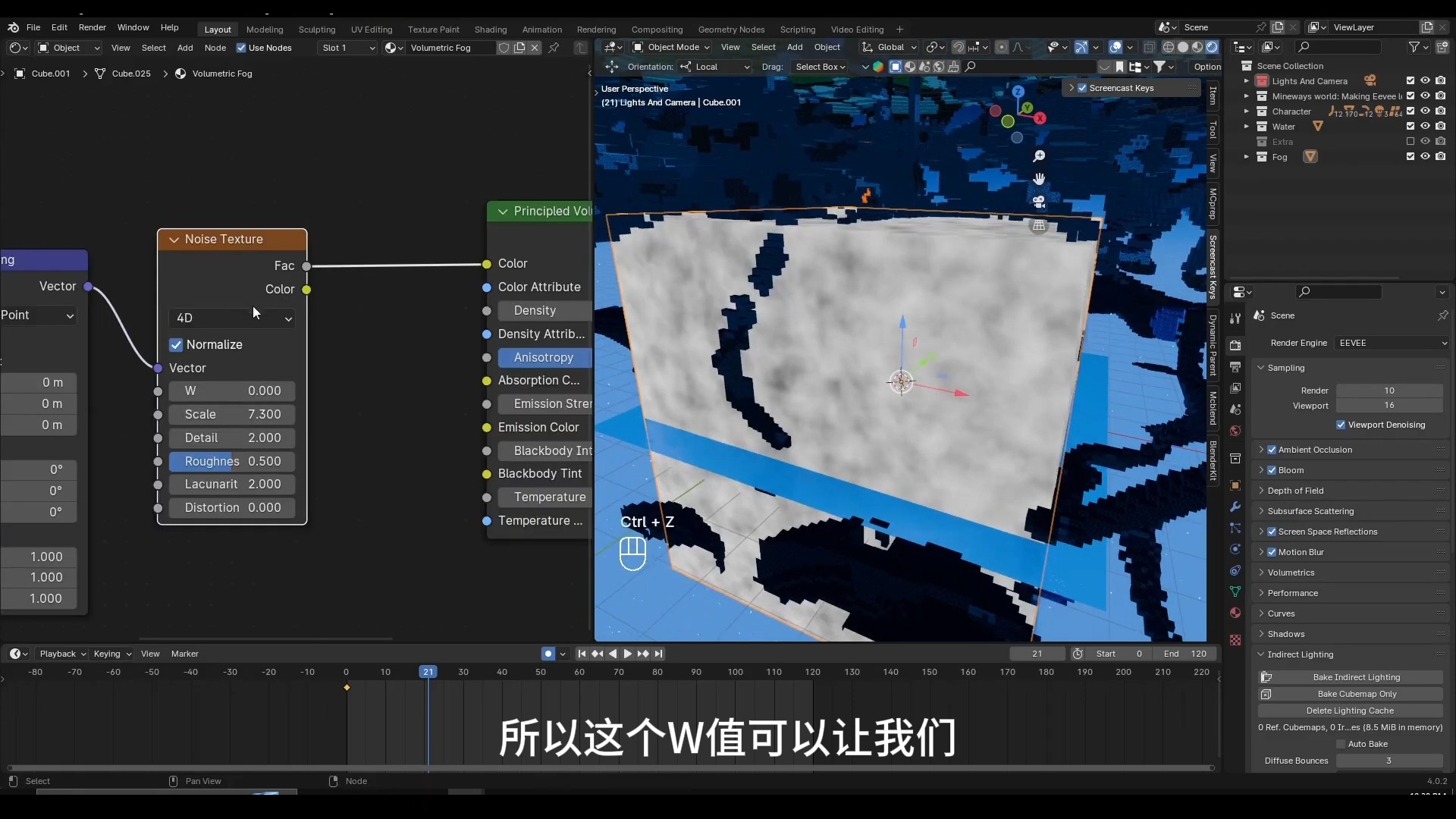Pin the node editor material
Viewport: 1456px width, 819px height.
click(x=554, y=48)
